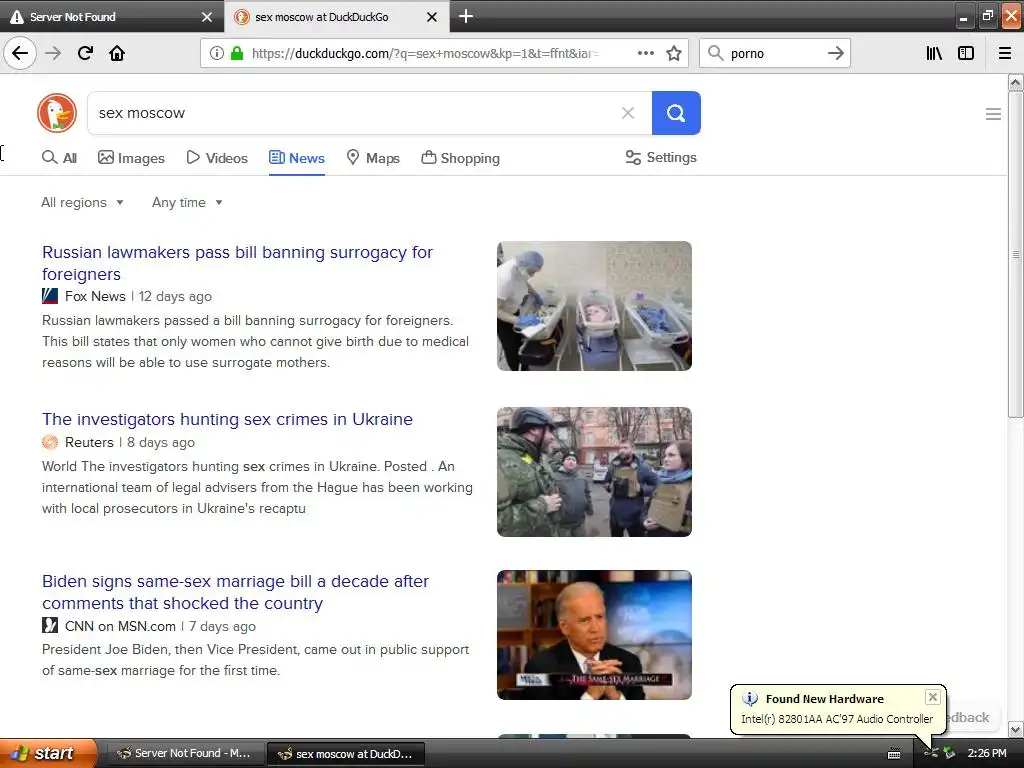
Task: Click the scrollbar up arrow
Action: 1016,82
